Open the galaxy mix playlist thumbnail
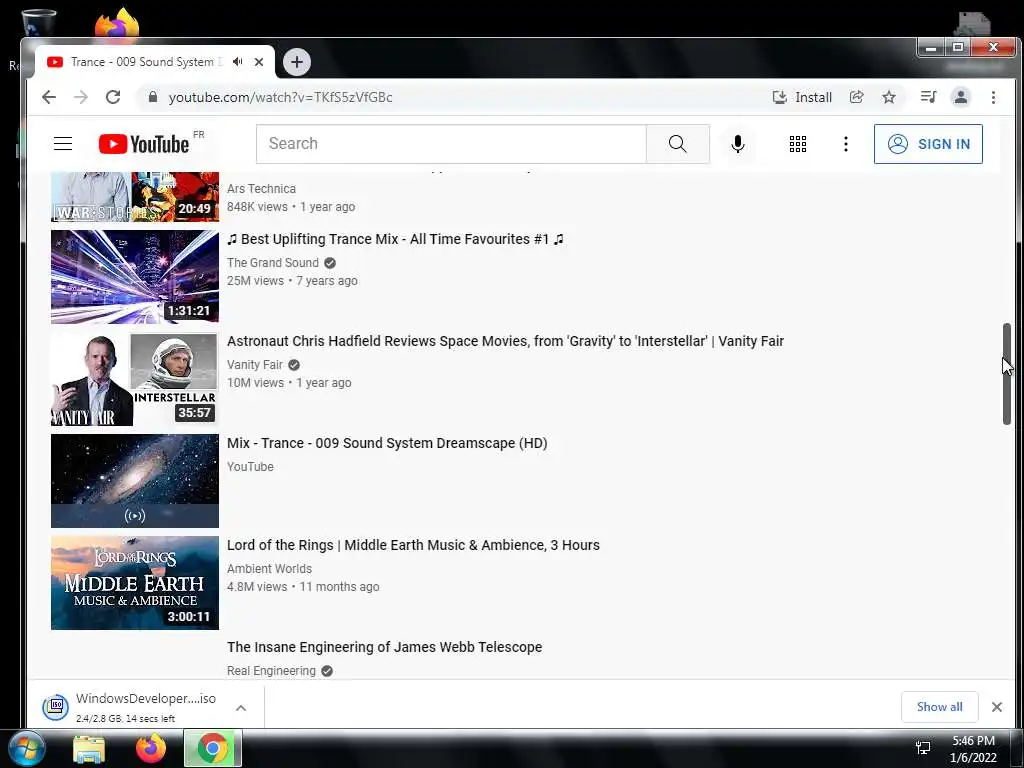The width and height of the screenshot is (1024, 768). (135, 481)
